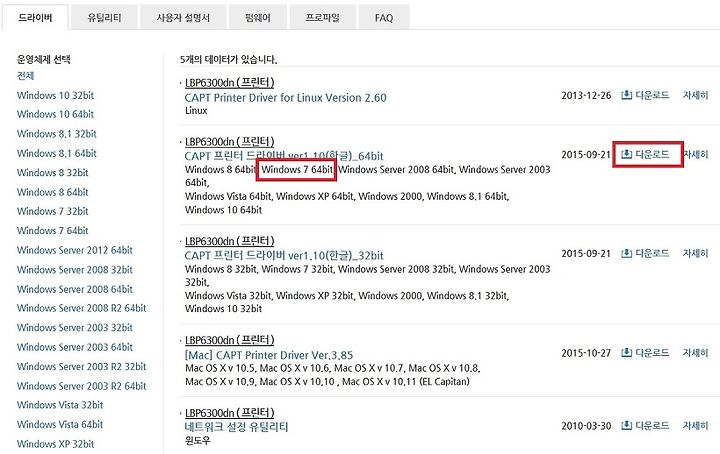Filter by Windows Server 2003 R2 64bit
Viewport: 720px width, 454px height.
pos(81,387)
